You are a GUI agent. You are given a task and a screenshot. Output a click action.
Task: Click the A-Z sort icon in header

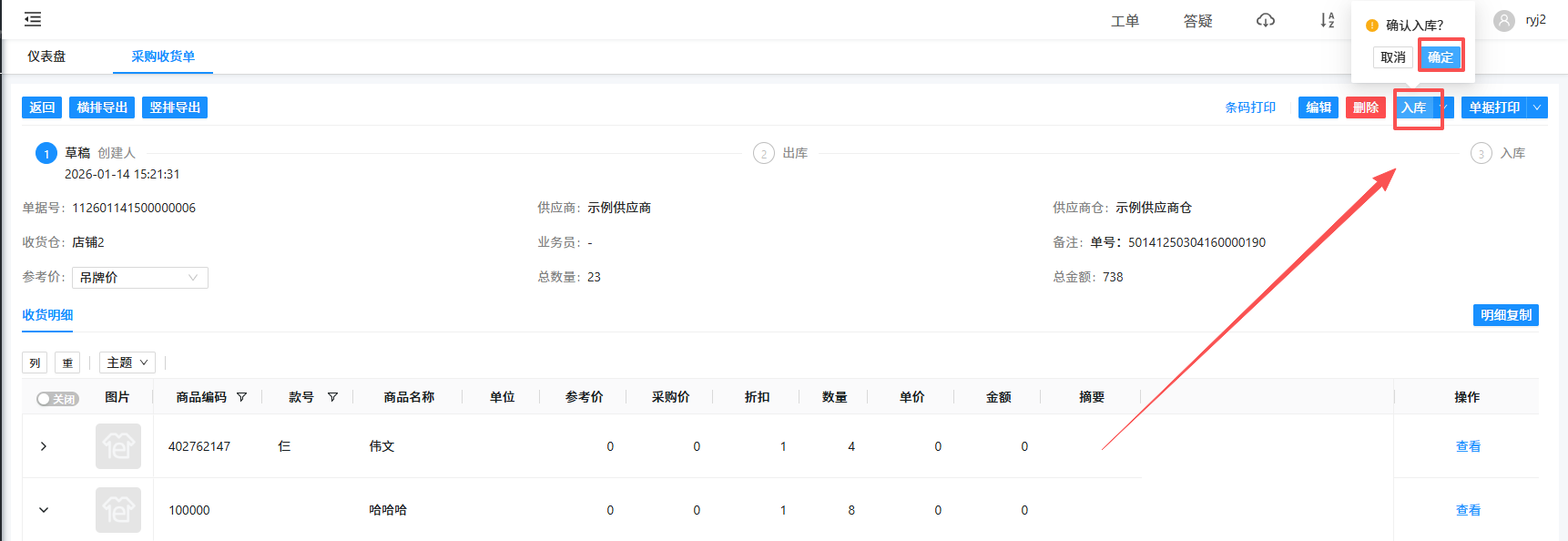(1328, 20)
